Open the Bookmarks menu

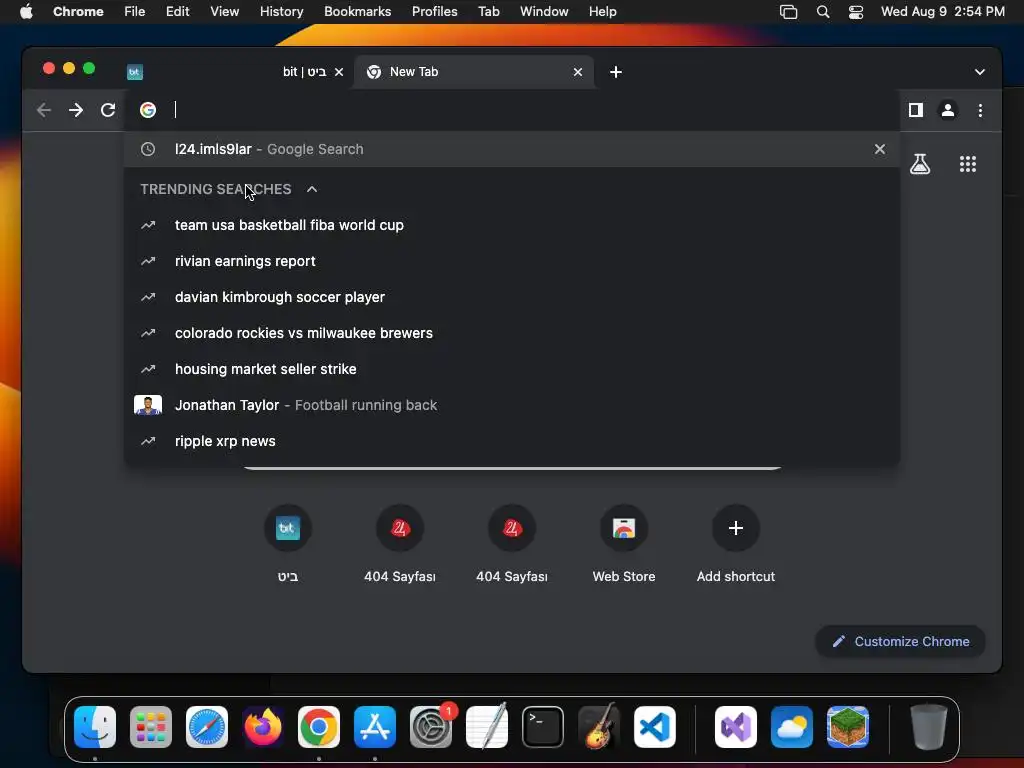coord(357,11)
